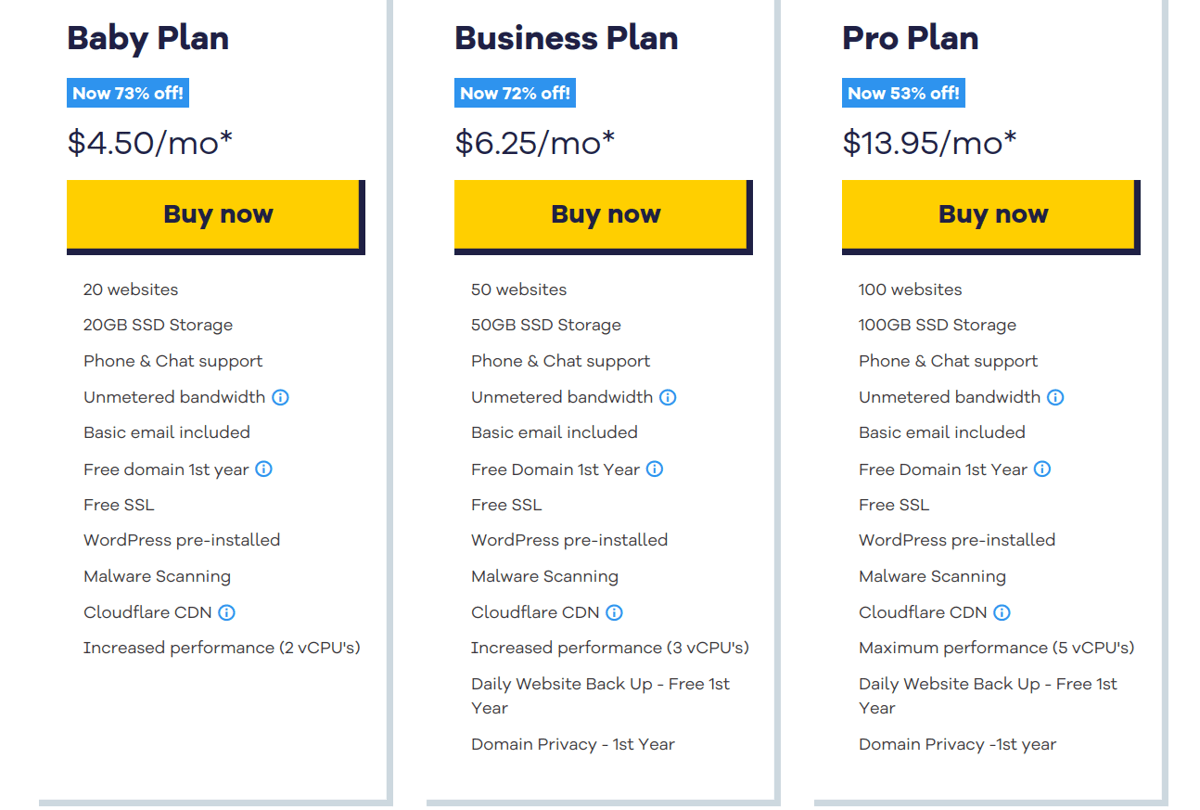Purchase the Pro Plan via Buy now
This screenshot has width=1200, height=810.
click(991, 214)
